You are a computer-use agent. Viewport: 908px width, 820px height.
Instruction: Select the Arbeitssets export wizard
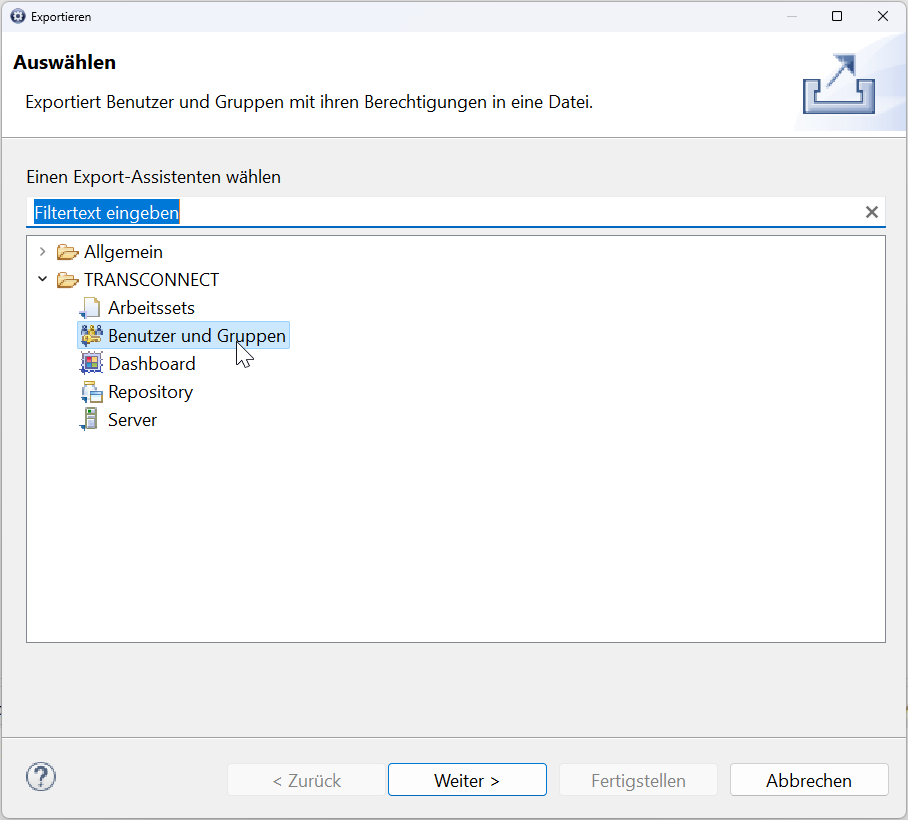click(151, 308)
